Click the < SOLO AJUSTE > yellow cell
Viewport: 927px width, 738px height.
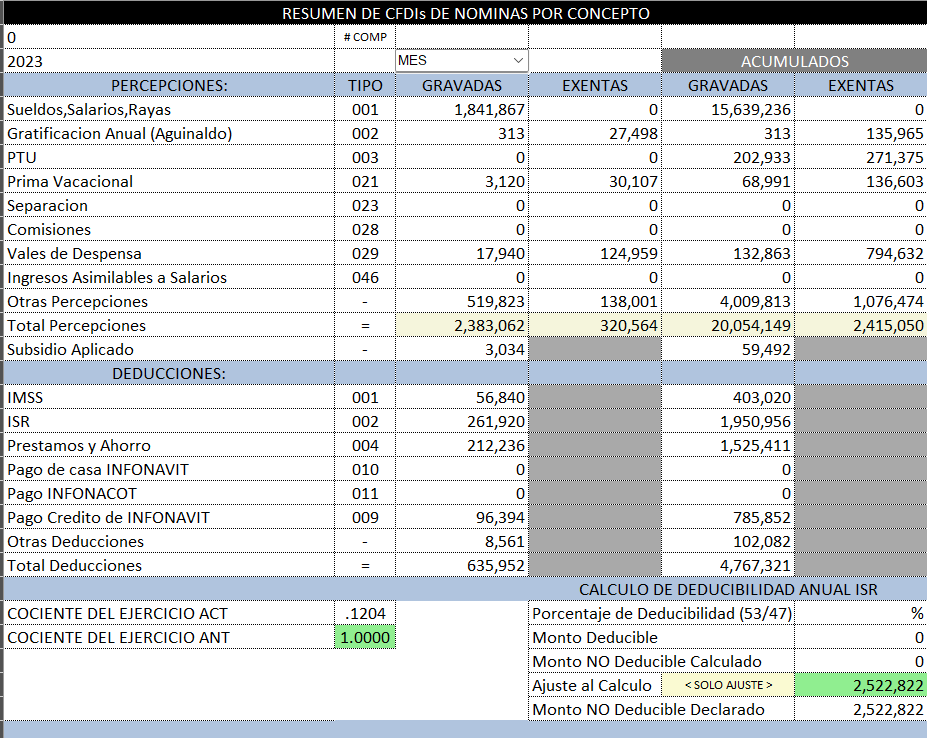point(727,685)
